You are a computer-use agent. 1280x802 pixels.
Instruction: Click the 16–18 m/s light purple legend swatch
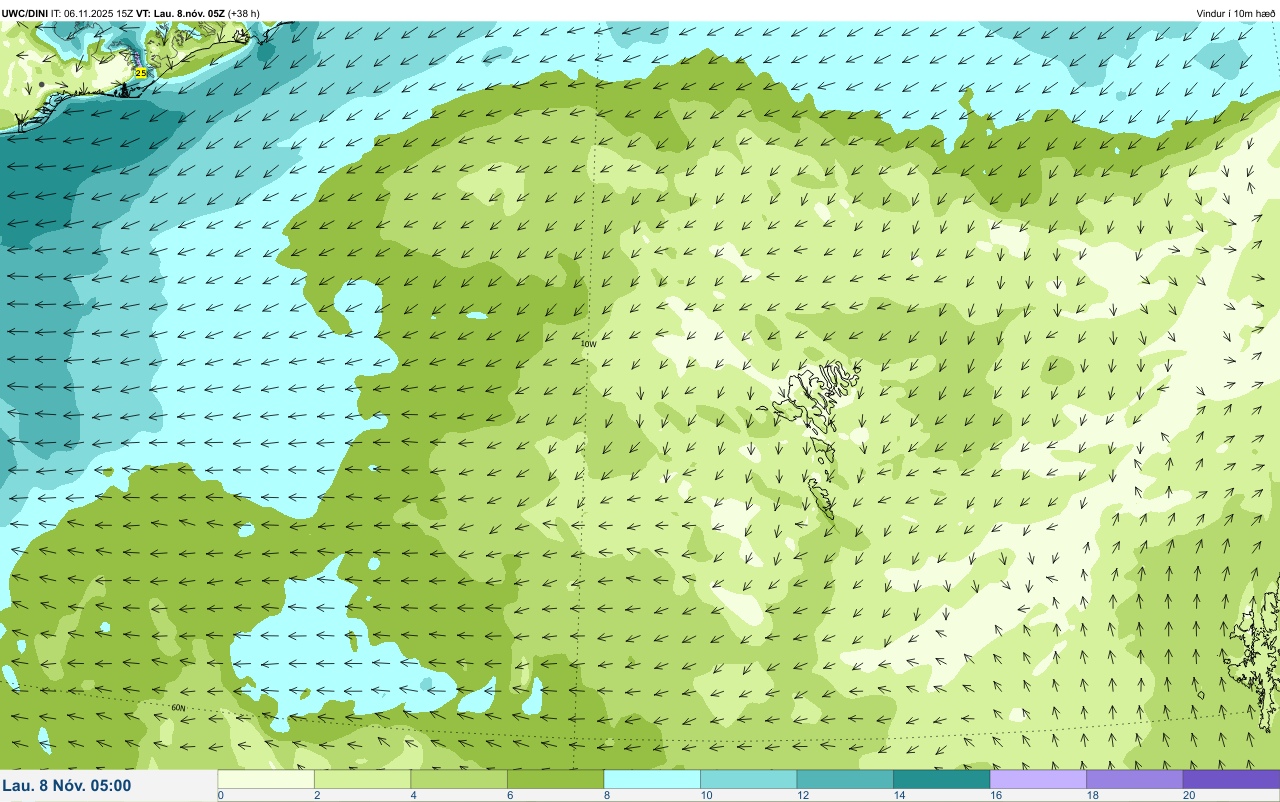coord(1038,779)
